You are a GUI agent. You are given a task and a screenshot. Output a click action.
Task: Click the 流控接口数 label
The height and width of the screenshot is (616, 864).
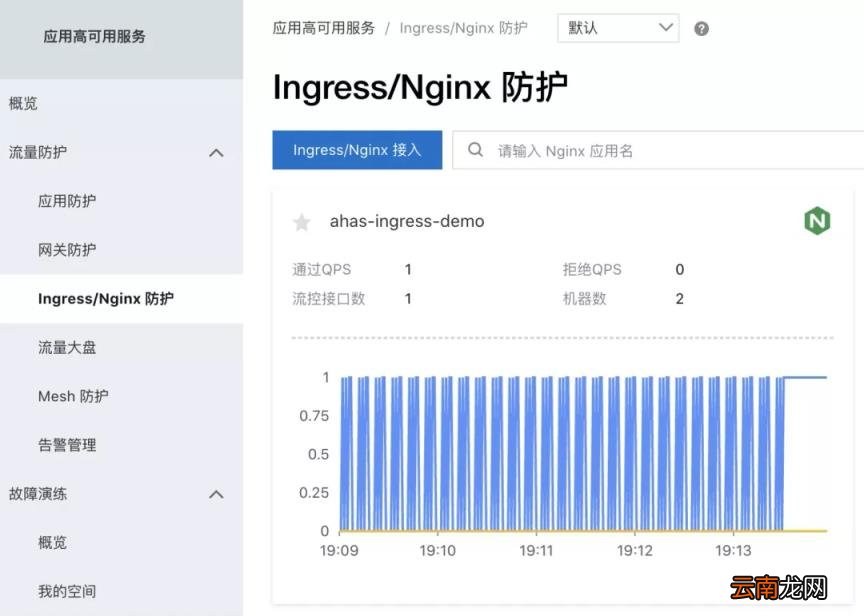328,299
